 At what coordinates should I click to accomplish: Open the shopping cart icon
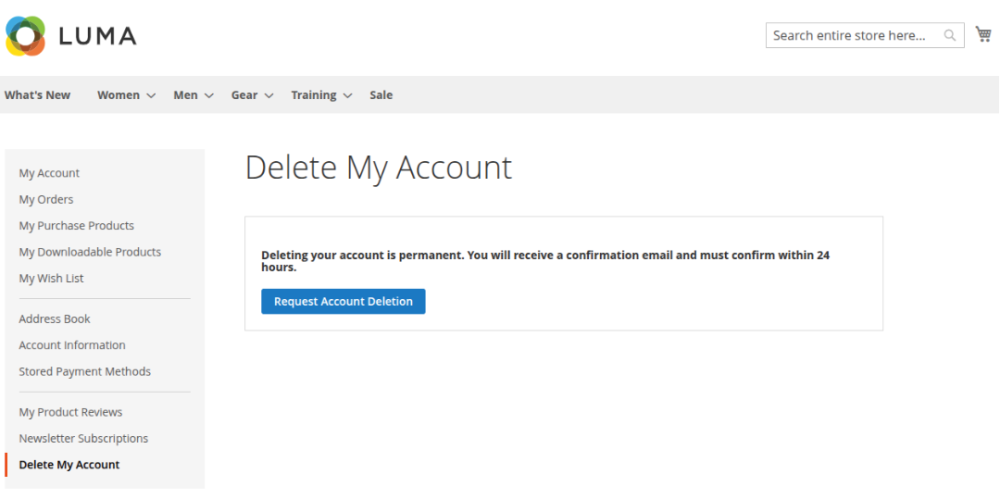tap(983, 35)
